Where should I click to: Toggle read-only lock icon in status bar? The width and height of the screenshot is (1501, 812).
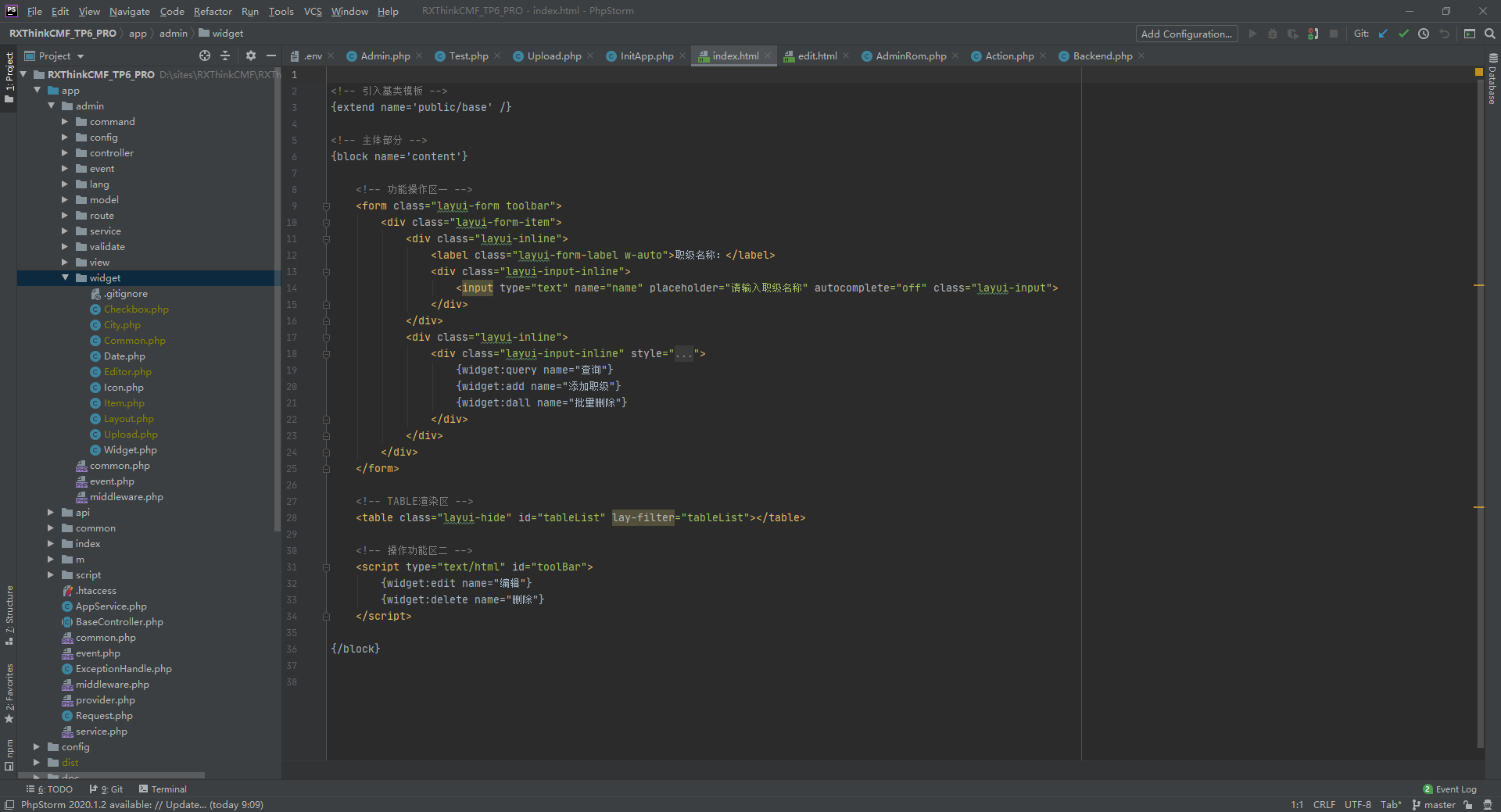[x=1468, y=804]
